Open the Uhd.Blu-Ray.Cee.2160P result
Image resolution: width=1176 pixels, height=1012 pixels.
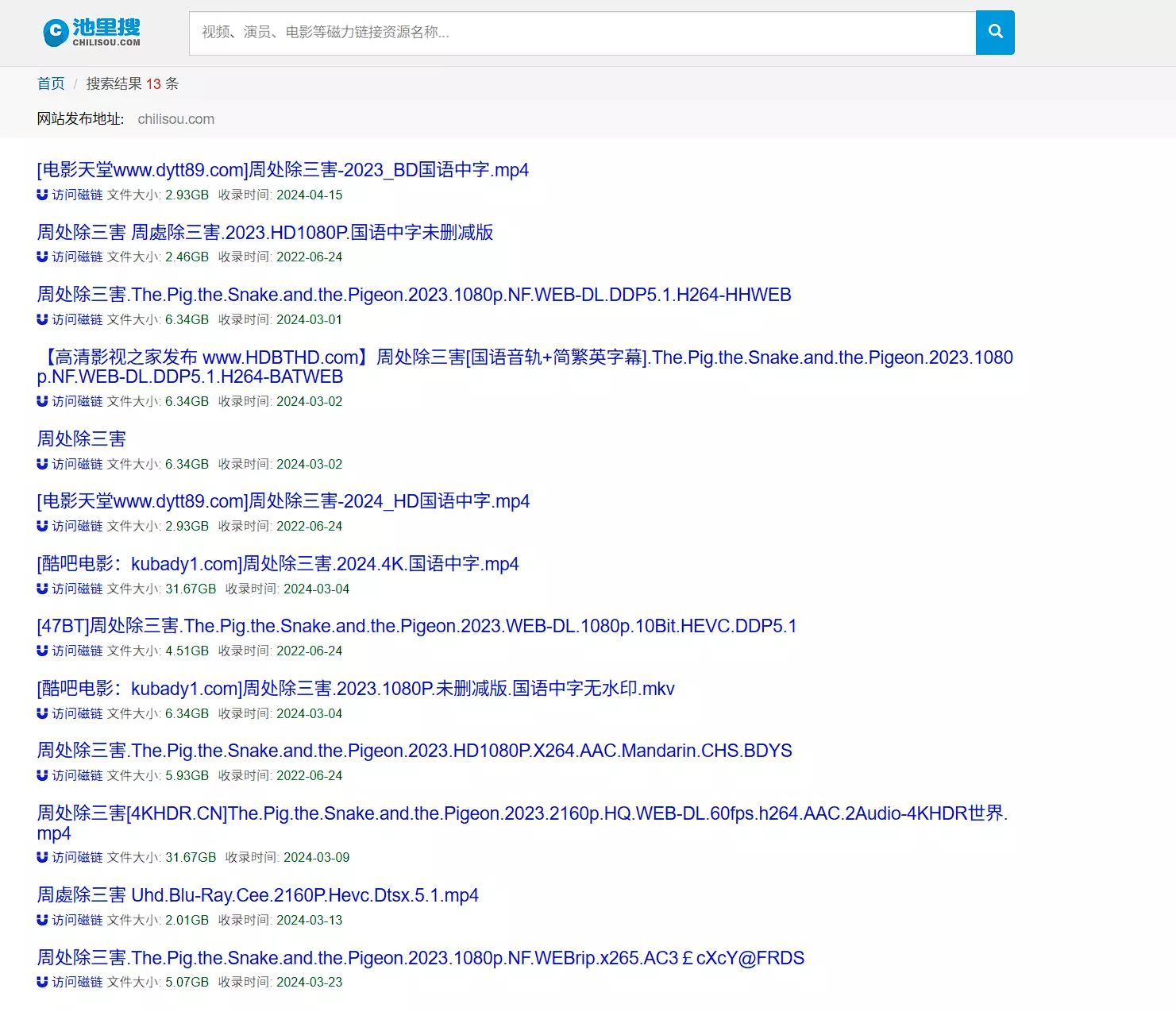coord(257,895)
